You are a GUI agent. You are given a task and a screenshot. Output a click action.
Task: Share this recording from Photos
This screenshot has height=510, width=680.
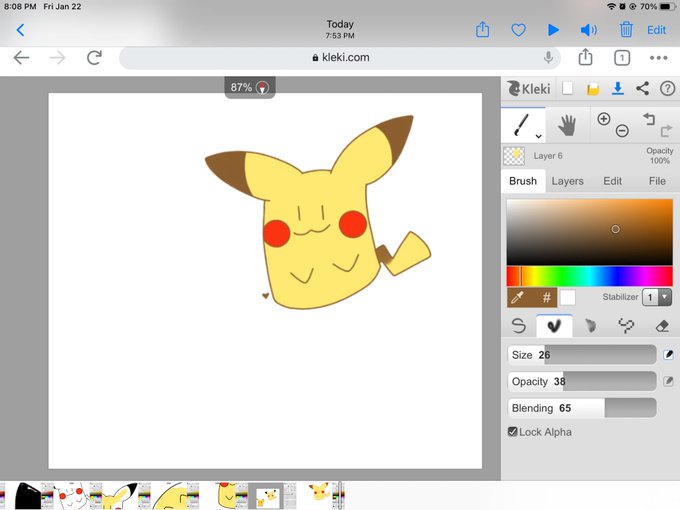482,29
